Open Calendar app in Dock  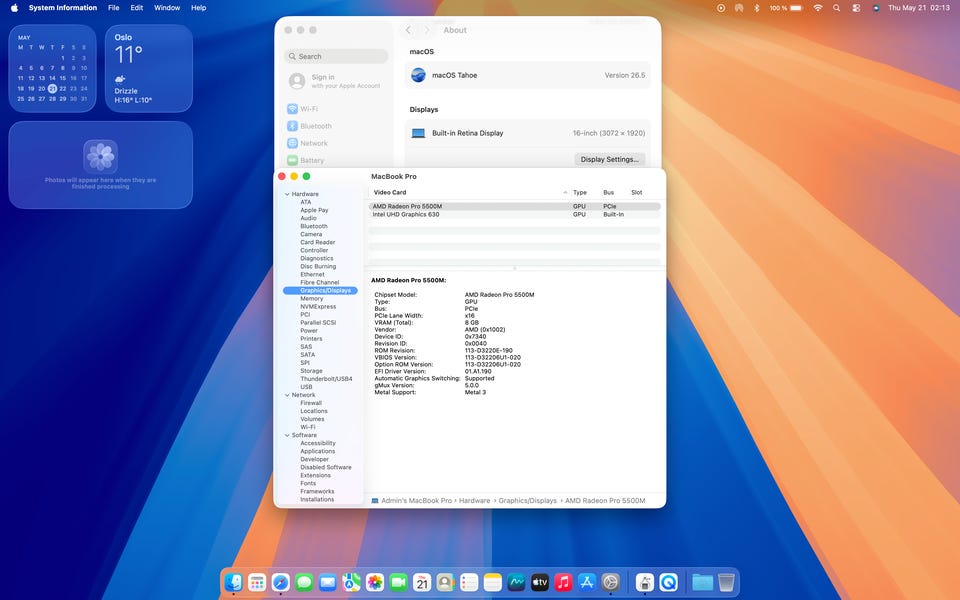point(422,582)
